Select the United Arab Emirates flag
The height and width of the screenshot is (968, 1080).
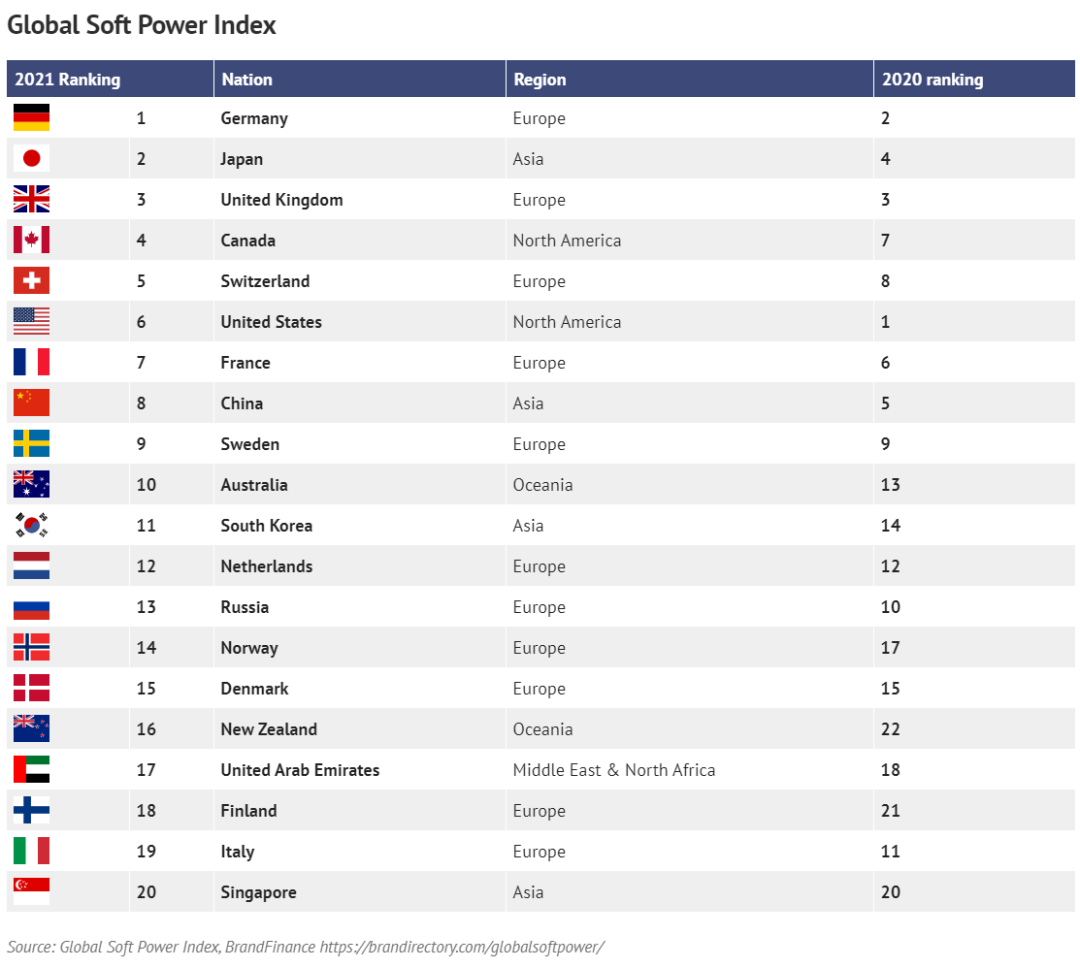[32, 770]
